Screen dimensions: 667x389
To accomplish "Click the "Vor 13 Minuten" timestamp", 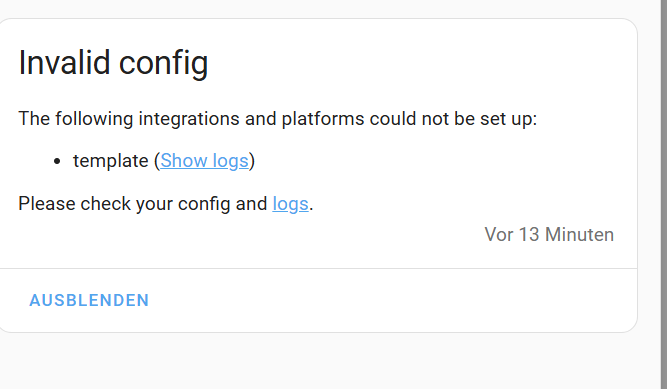I will (x=549, y=235).
